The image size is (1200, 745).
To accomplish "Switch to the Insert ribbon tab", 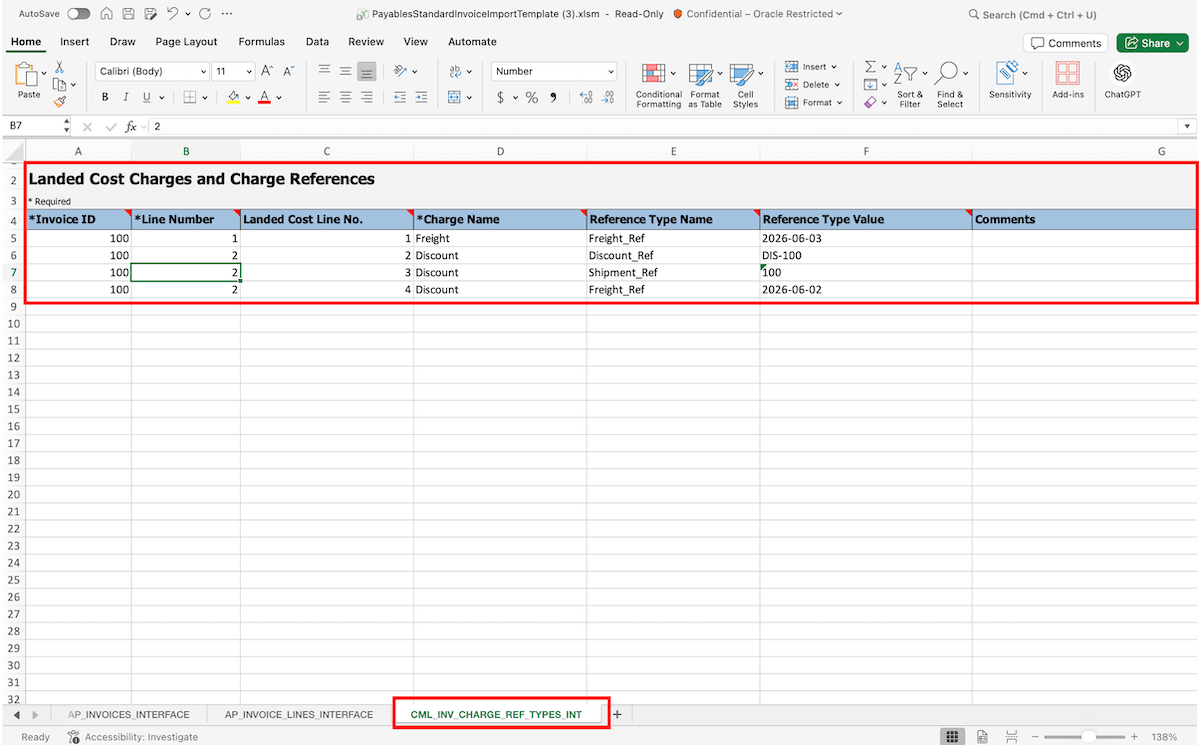I will [75, 42].
